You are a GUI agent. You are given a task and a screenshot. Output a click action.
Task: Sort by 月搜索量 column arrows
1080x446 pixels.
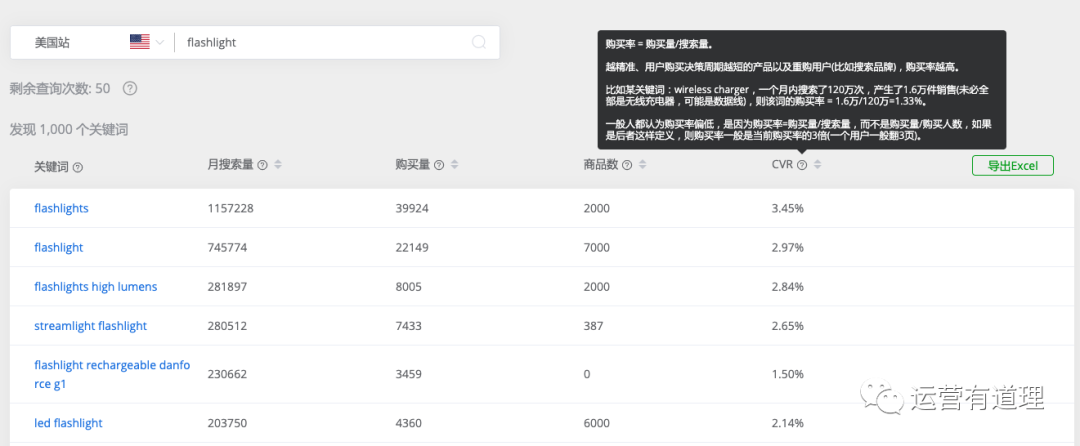coord(278,165)
